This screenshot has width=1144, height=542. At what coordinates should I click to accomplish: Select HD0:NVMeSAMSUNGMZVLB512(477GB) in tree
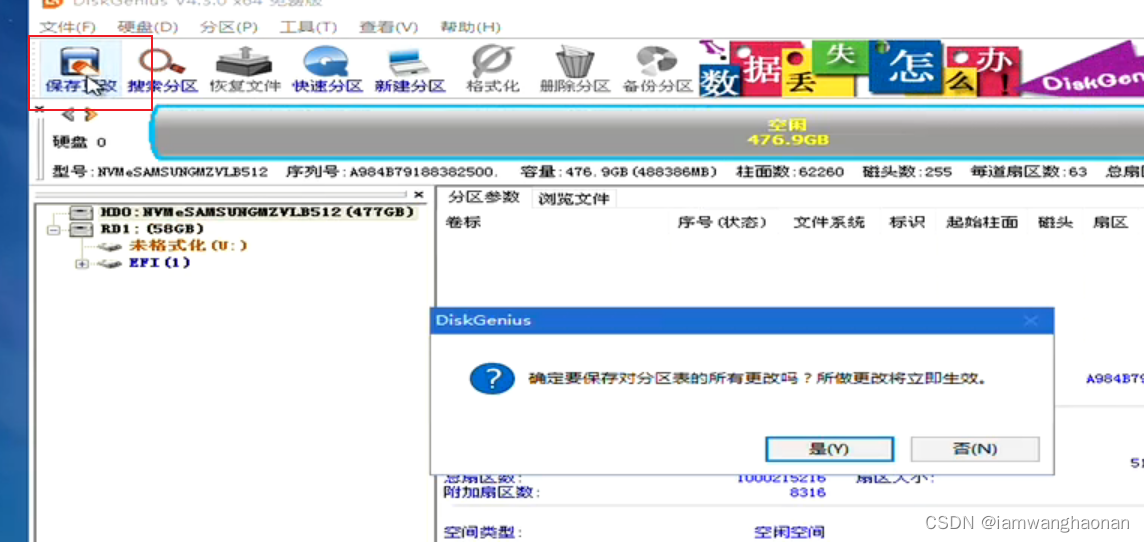[257, 212]
